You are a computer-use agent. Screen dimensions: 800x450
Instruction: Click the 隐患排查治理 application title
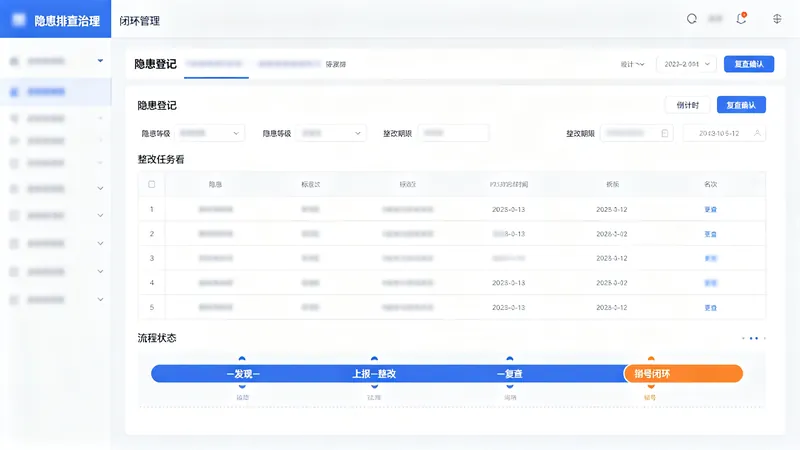pos(67,21)
